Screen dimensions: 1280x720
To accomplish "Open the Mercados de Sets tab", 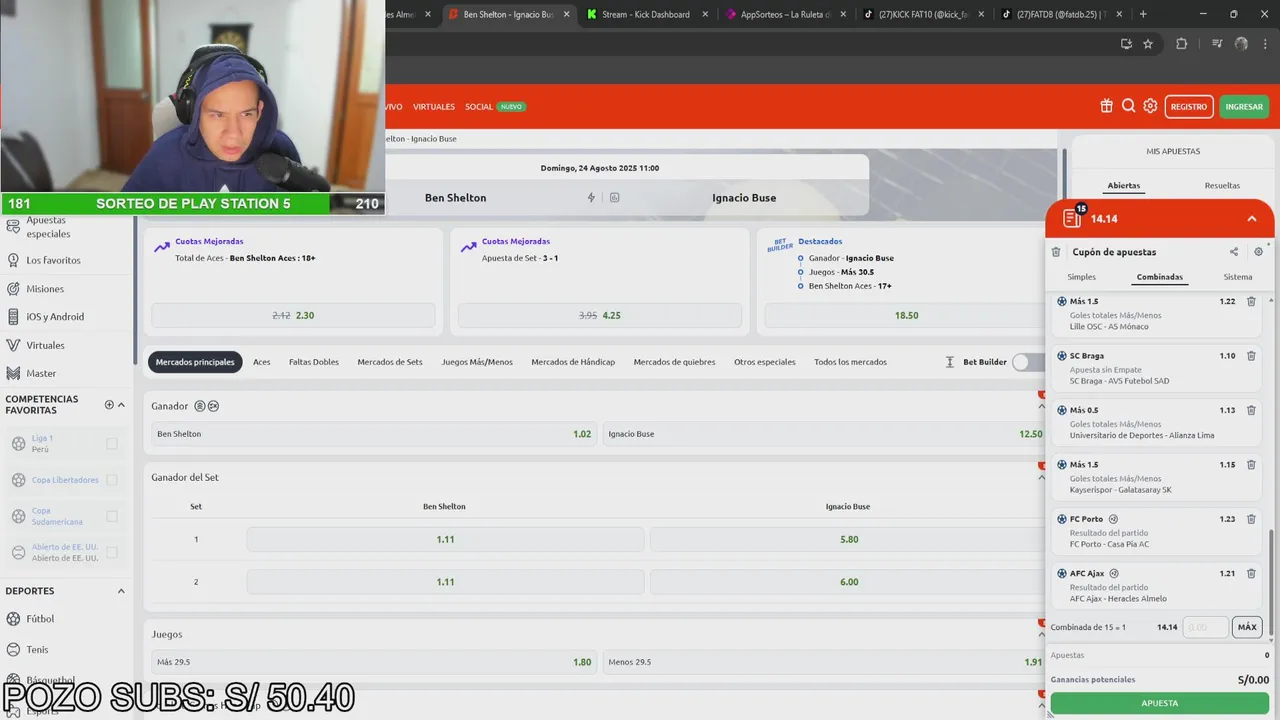I will tap(390, 362).
